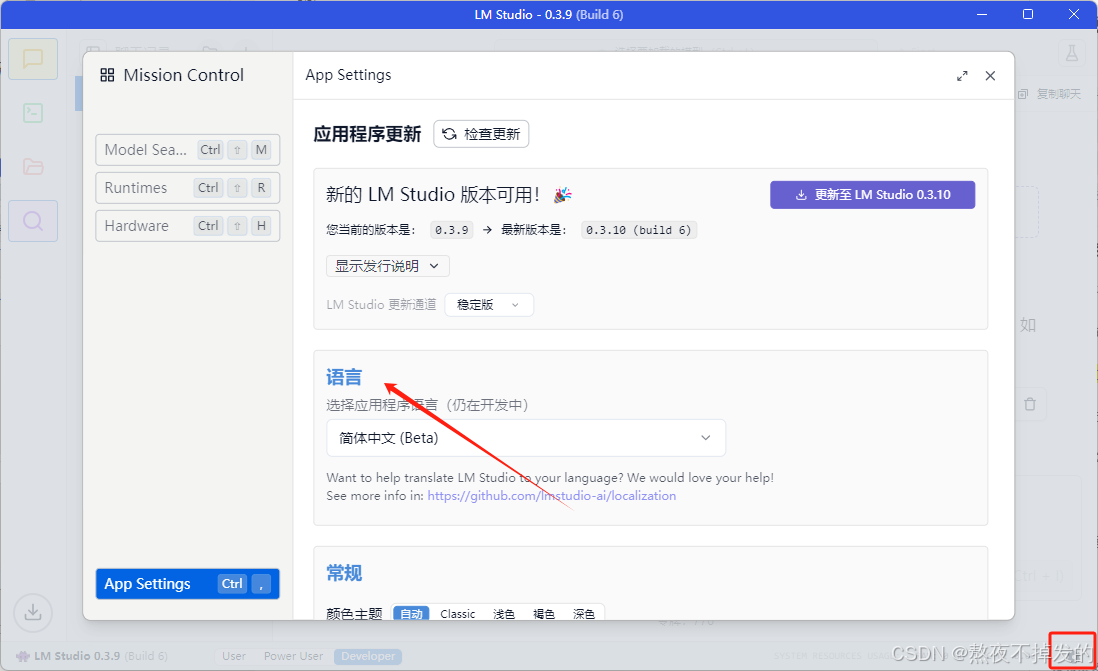Image resolution: width=1098 pixels, height=671 pixels.
Task: Open the Developer terminal sidebar icon
Action: tap(33, 113)
